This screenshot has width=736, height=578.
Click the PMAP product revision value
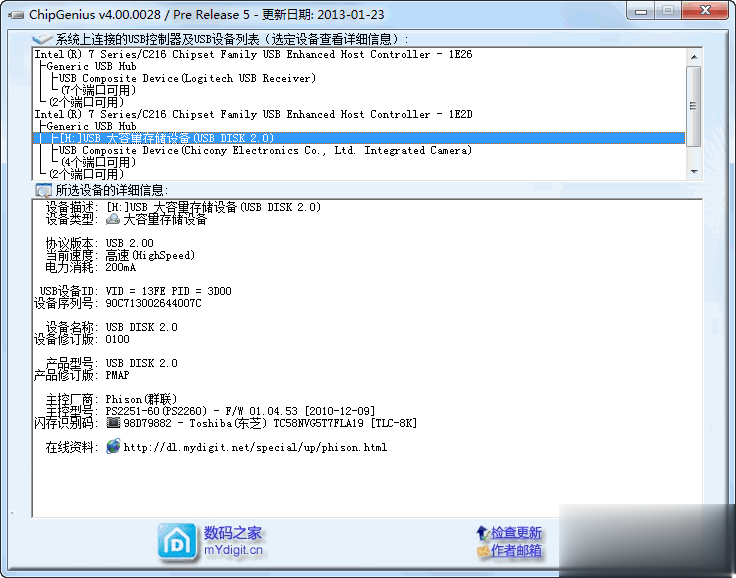[x=117, y=375]
